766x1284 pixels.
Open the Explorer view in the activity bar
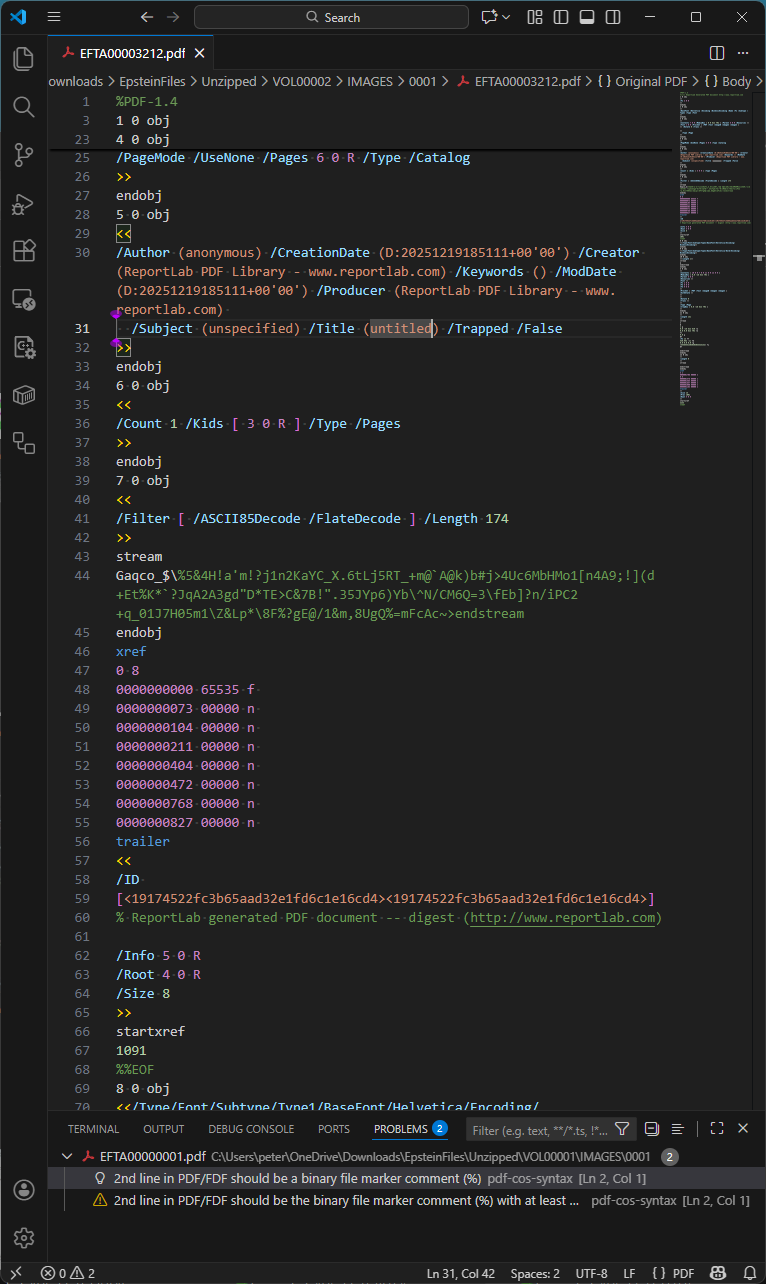[23, 58]
